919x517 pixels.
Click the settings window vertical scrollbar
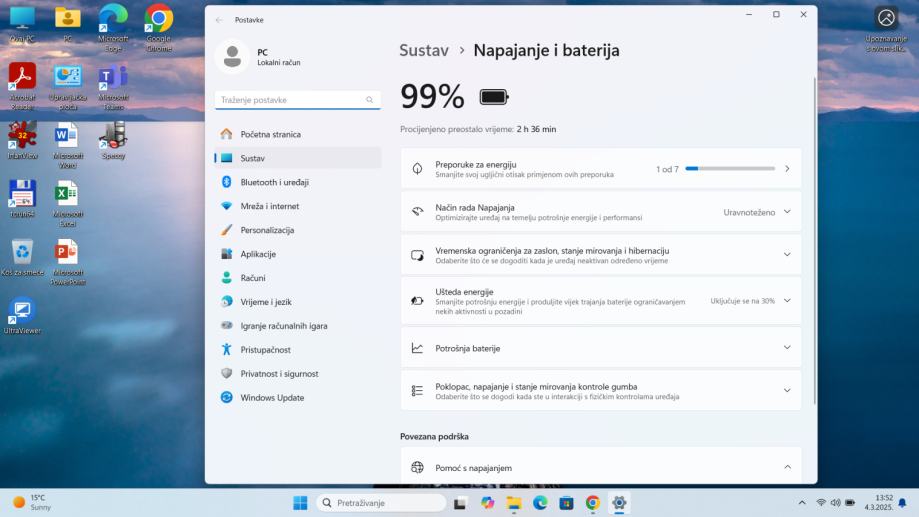[814, 240]
